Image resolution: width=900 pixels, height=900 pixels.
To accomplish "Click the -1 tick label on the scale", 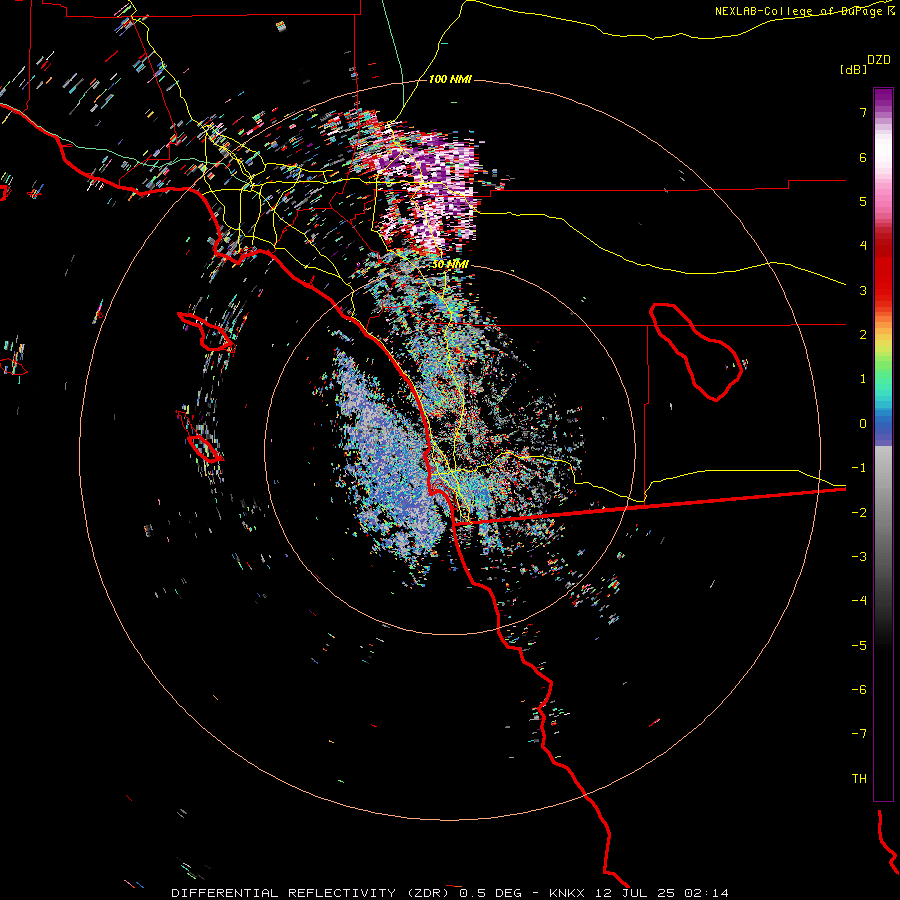I will 859,468.
